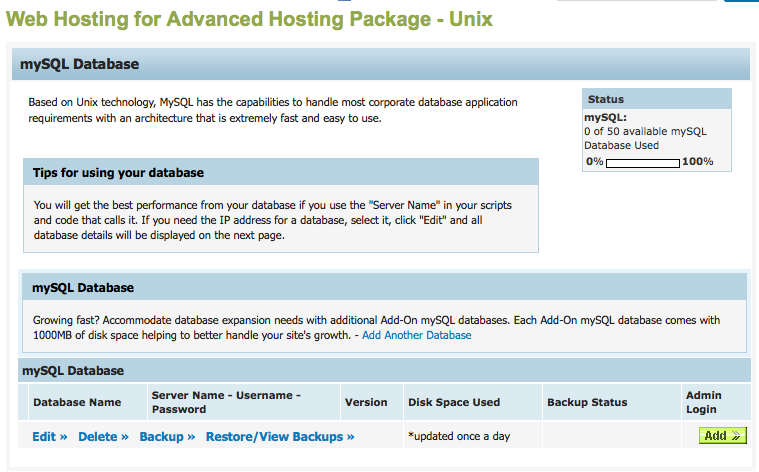Image resolution: width=759 pixels, height=472 pixels.
Task: Click the mySQL usage progress bar
Action: pyautogui.click(x=643, y=162)
